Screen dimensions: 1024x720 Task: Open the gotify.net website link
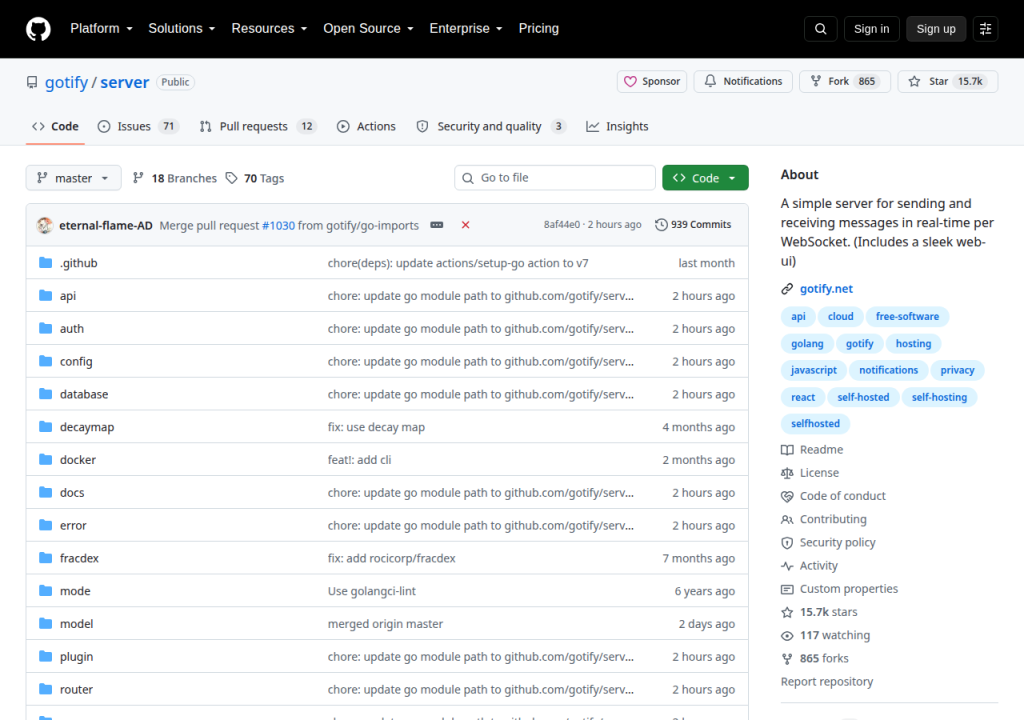click(826, 289)
